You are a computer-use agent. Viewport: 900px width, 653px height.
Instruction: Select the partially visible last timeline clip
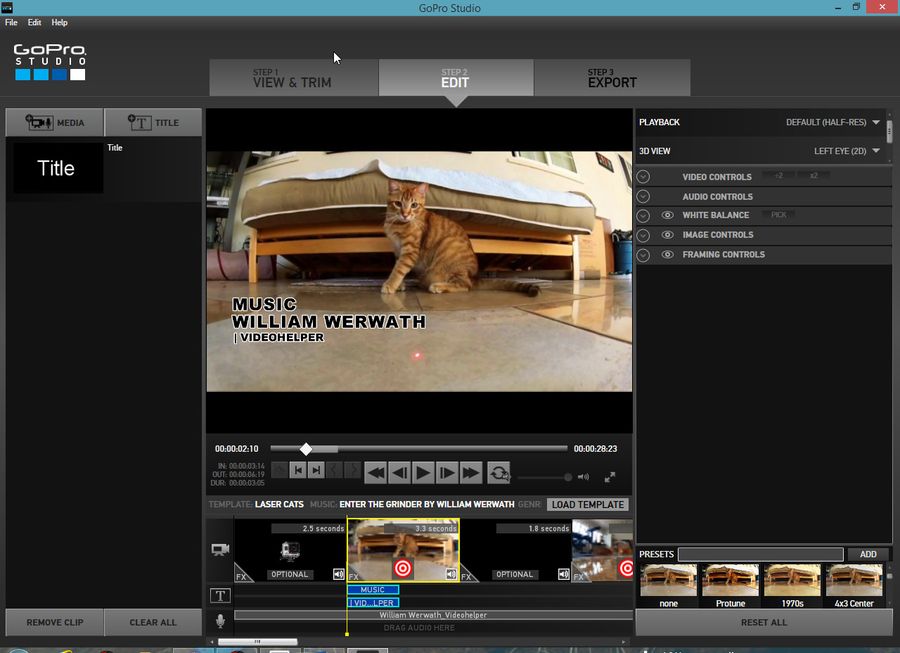(603, 550)
